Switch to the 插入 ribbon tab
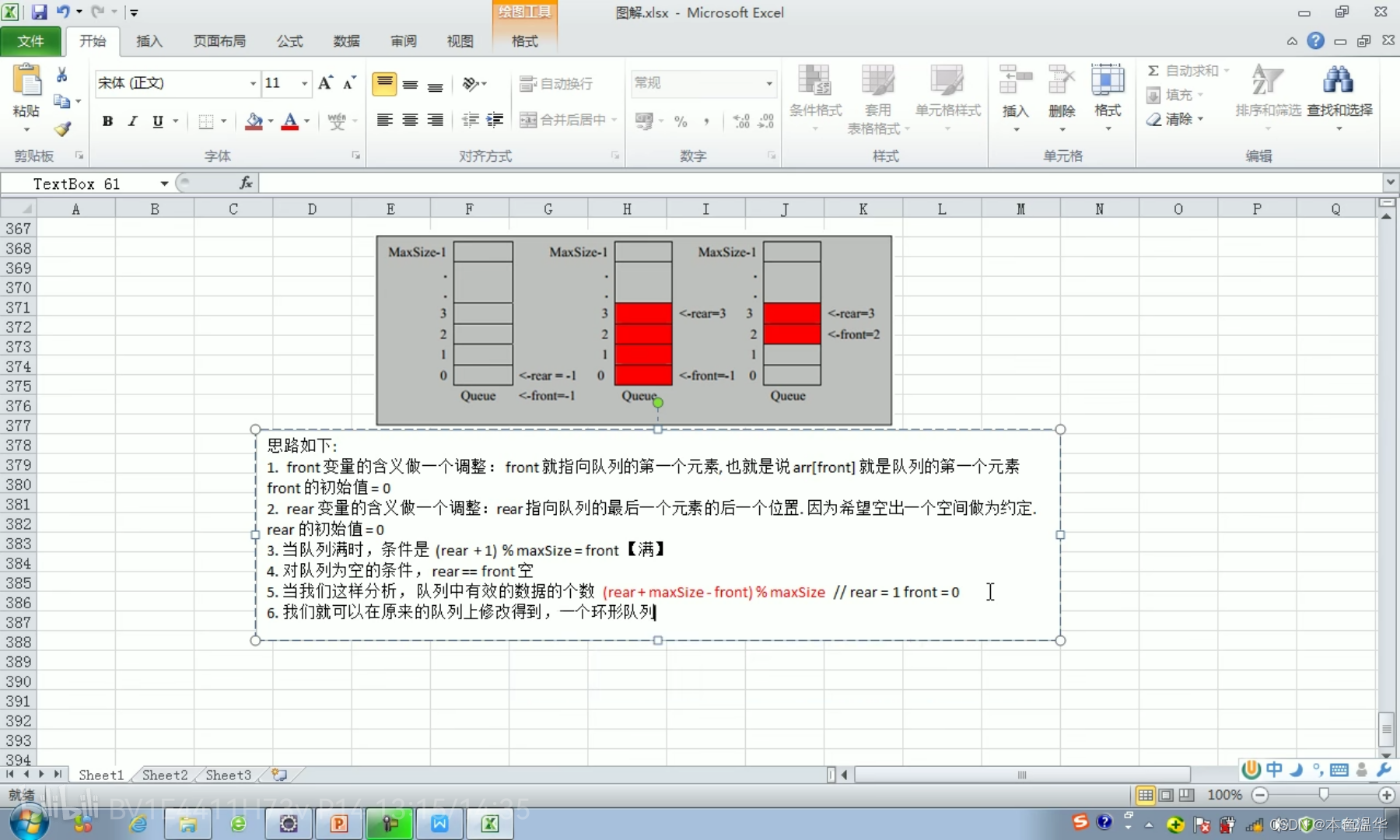 click(149, 41)
